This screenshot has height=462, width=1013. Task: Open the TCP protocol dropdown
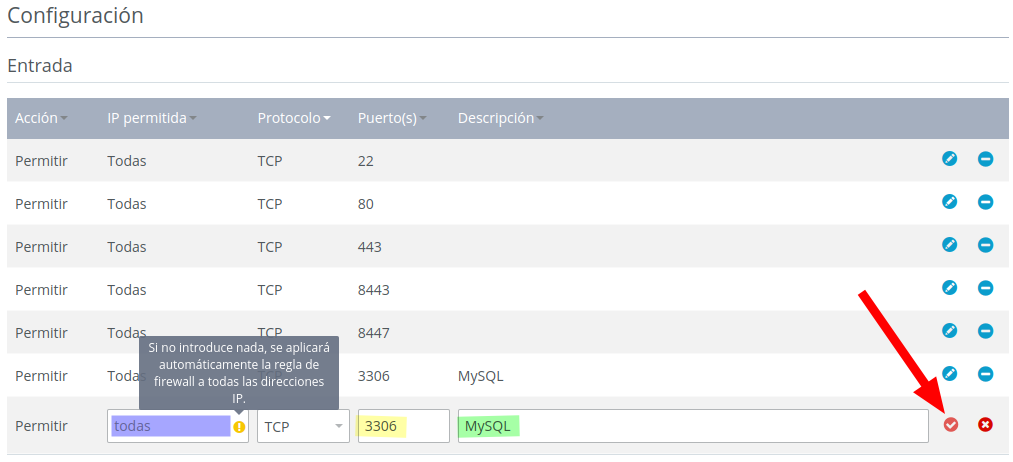[303, 426]
